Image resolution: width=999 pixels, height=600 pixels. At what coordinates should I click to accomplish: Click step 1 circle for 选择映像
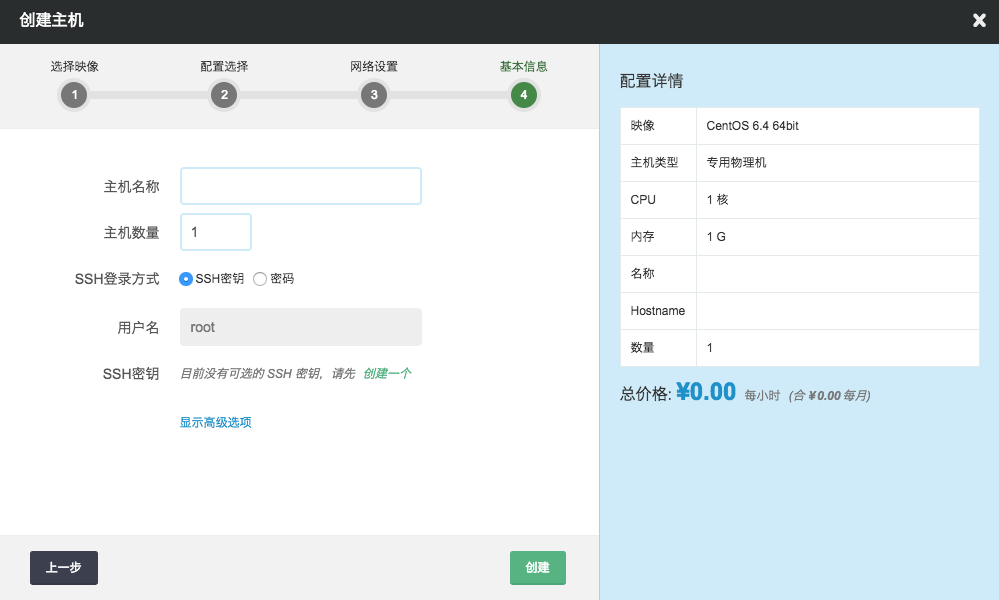pos(74,95)
